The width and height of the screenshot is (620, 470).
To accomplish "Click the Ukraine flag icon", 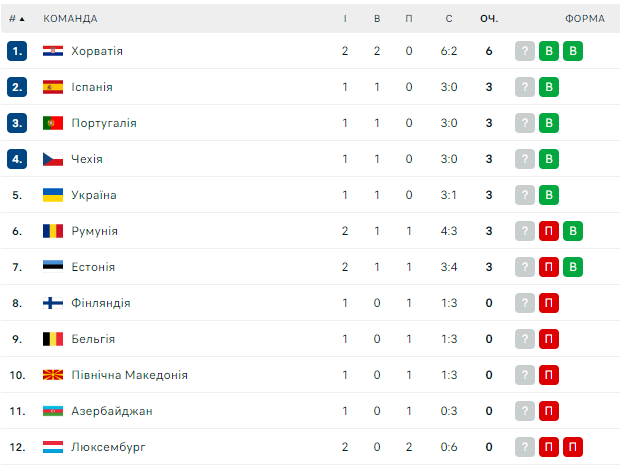I will pyautogui.click(x=53, y=195).
